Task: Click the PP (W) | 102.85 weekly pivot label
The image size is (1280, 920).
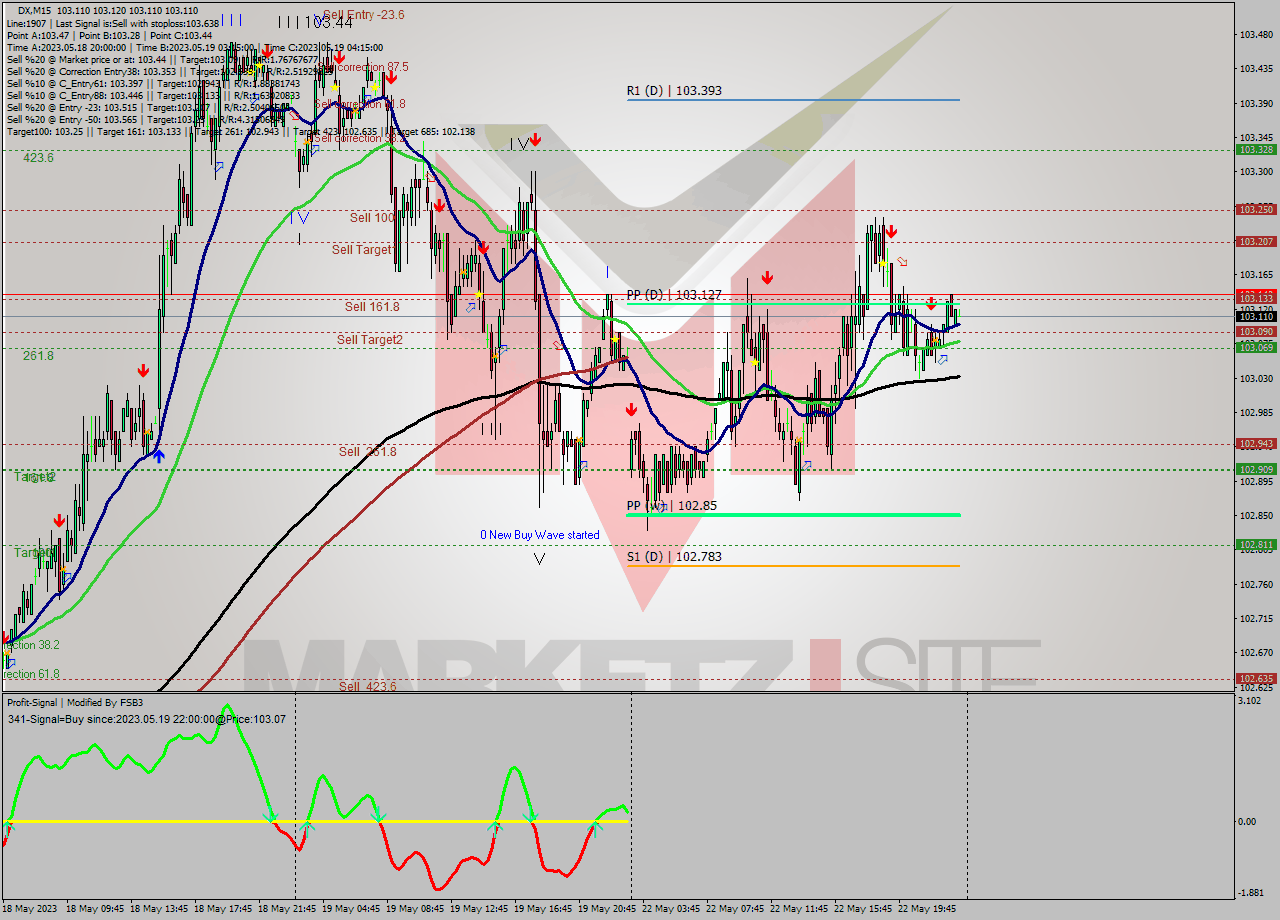Action: pyautogui.click(x=672, y=506)
